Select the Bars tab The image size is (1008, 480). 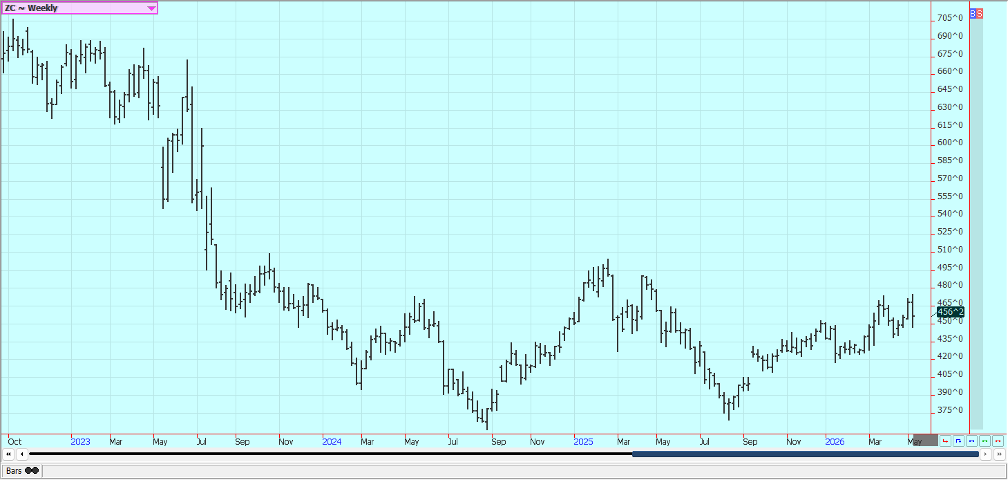(x=22, y=471)
